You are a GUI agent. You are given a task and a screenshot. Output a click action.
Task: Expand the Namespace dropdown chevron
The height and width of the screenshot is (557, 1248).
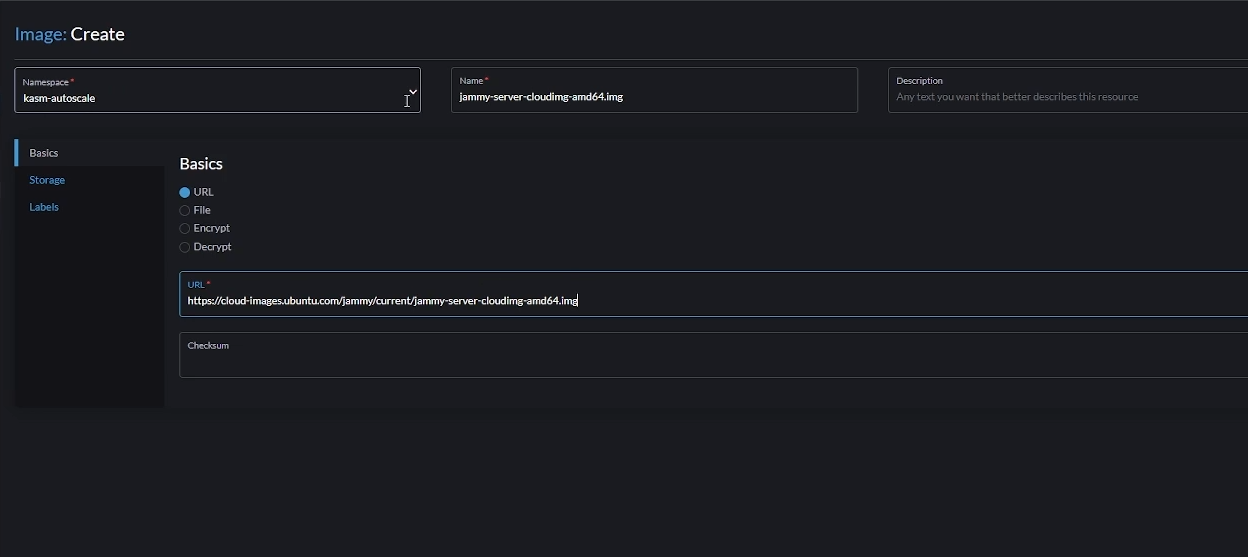click(x=412, y=91)
